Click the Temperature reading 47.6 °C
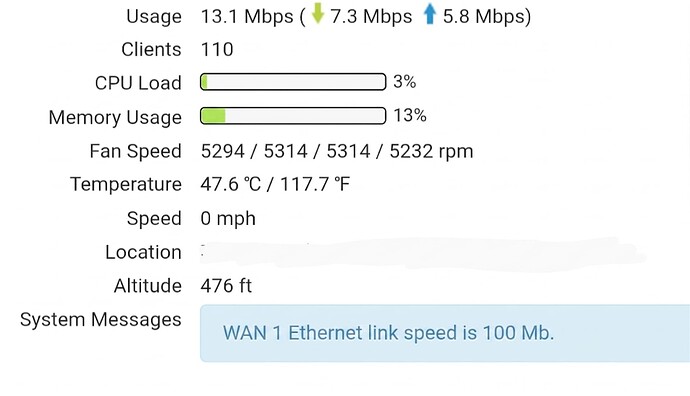 tap(231, 184)
